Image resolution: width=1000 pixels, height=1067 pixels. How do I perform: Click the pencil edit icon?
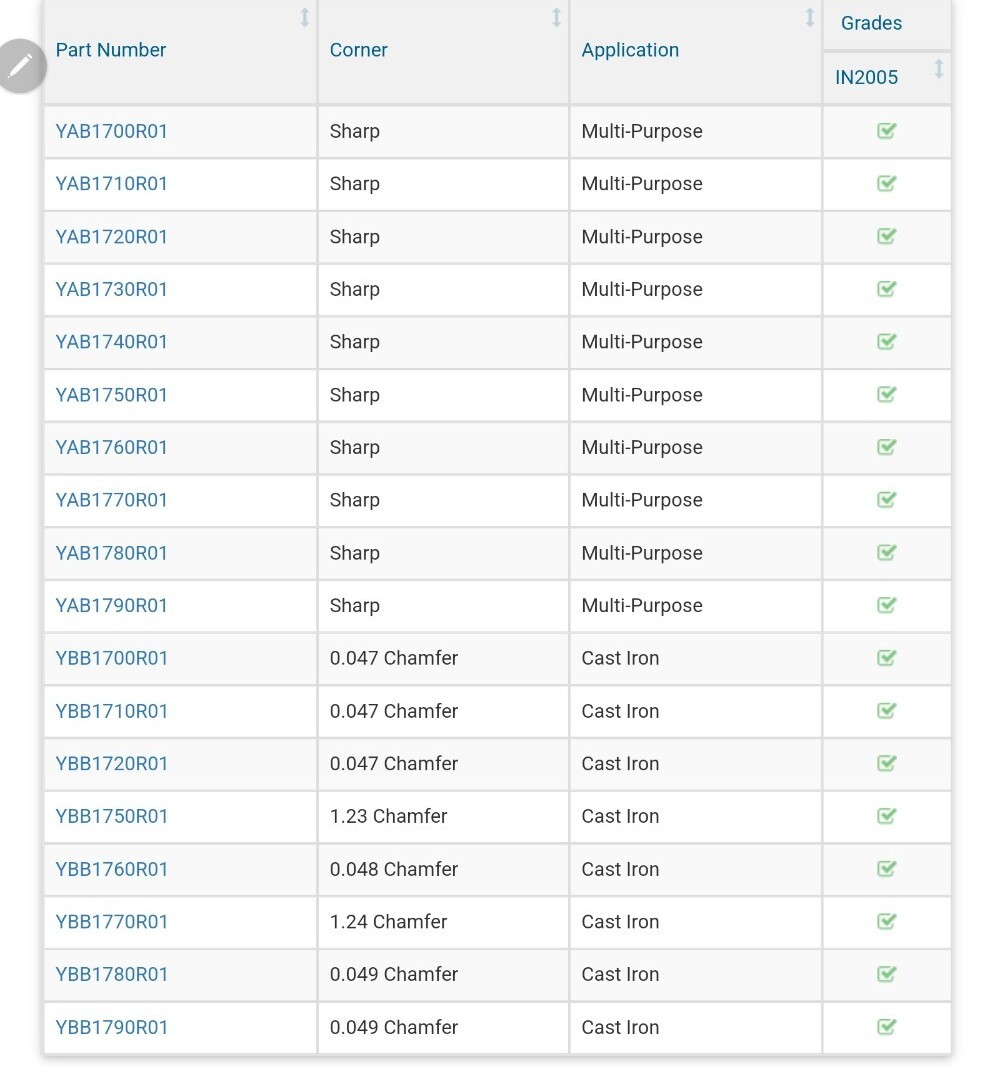pyautogui.click(x=22, y=66)
